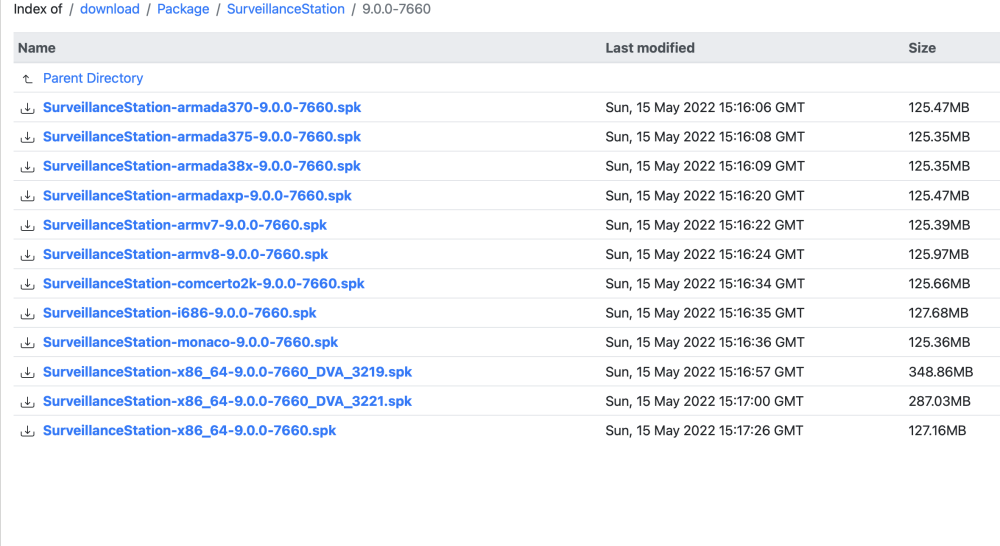Sort listing by the Name column header
Viewport: 1000px width, 546px height.
(37, 48)
